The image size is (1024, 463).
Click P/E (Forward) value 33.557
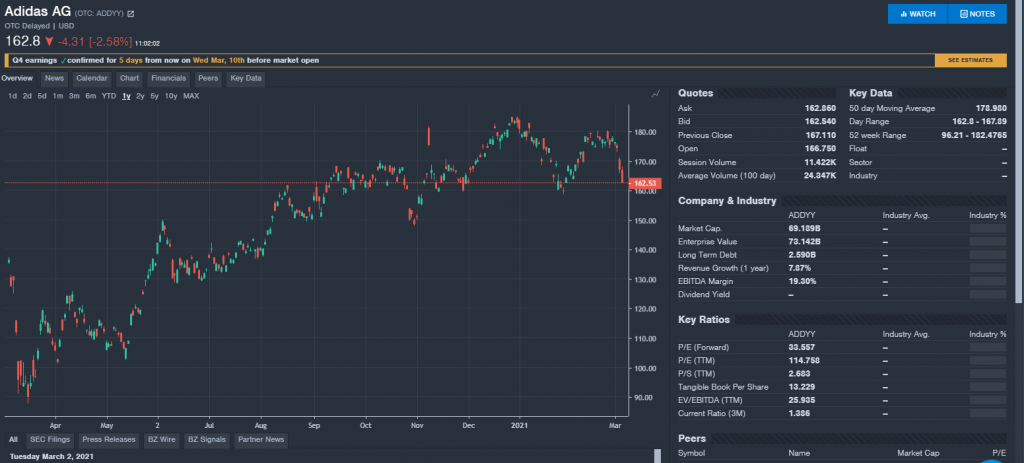click(801, 347)
